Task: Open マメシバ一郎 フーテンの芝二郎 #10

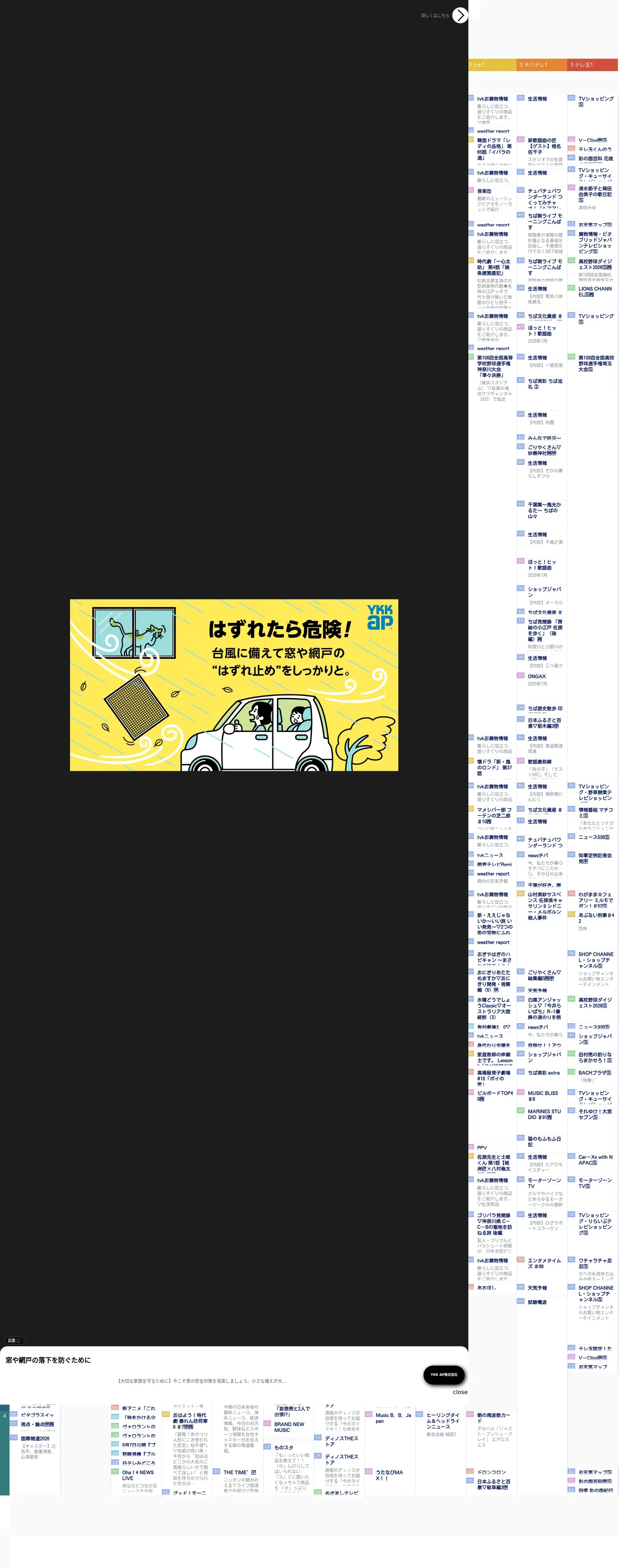Action: (x=494, y=816)
